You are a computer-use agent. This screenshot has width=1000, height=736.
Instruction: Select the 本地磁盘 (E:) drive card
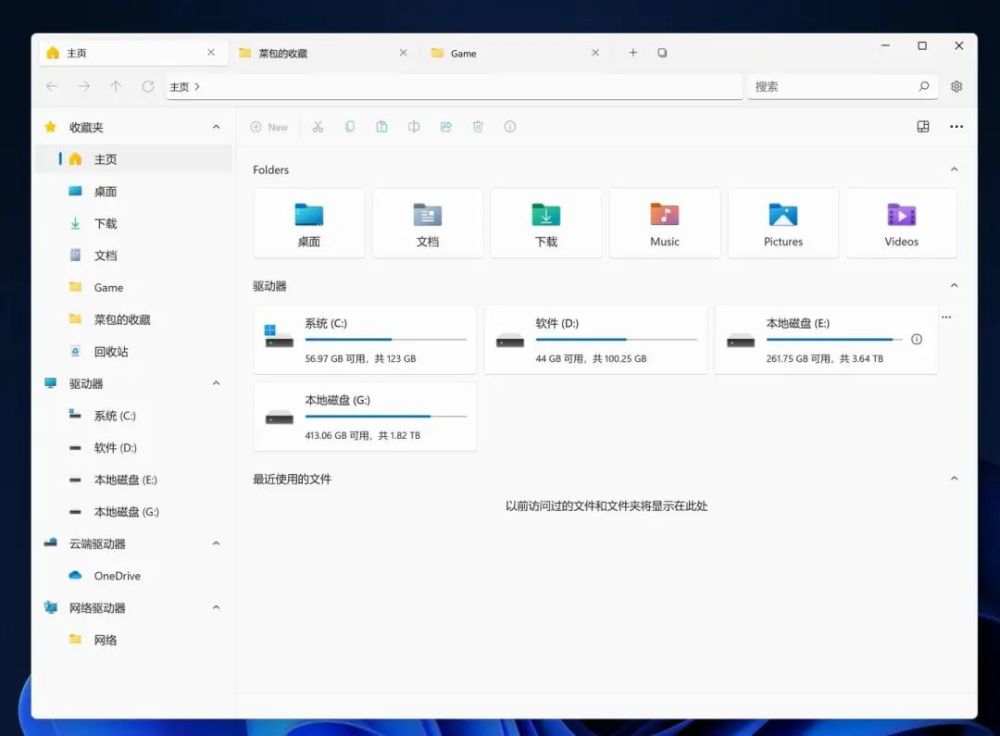(x=826, y=340)
